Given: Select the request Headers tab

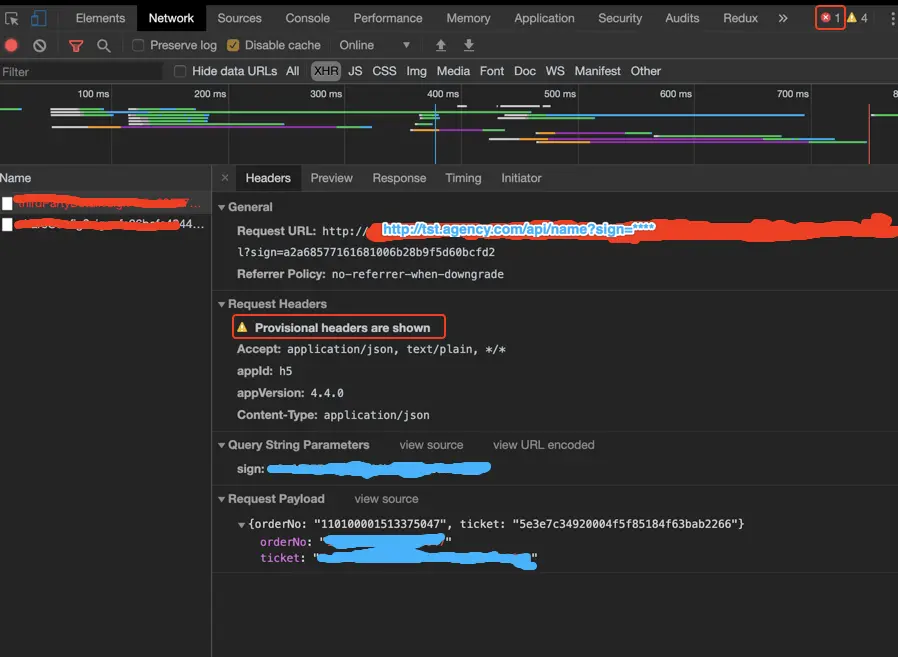Looking at the screenshot, I should point(268,178).
